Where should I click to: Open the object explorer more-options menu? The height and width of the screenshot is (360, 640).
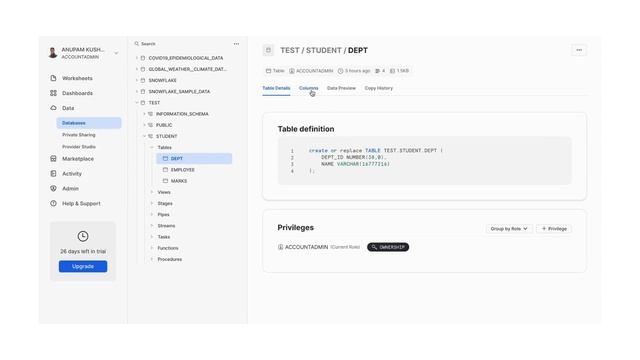[236, 44]
